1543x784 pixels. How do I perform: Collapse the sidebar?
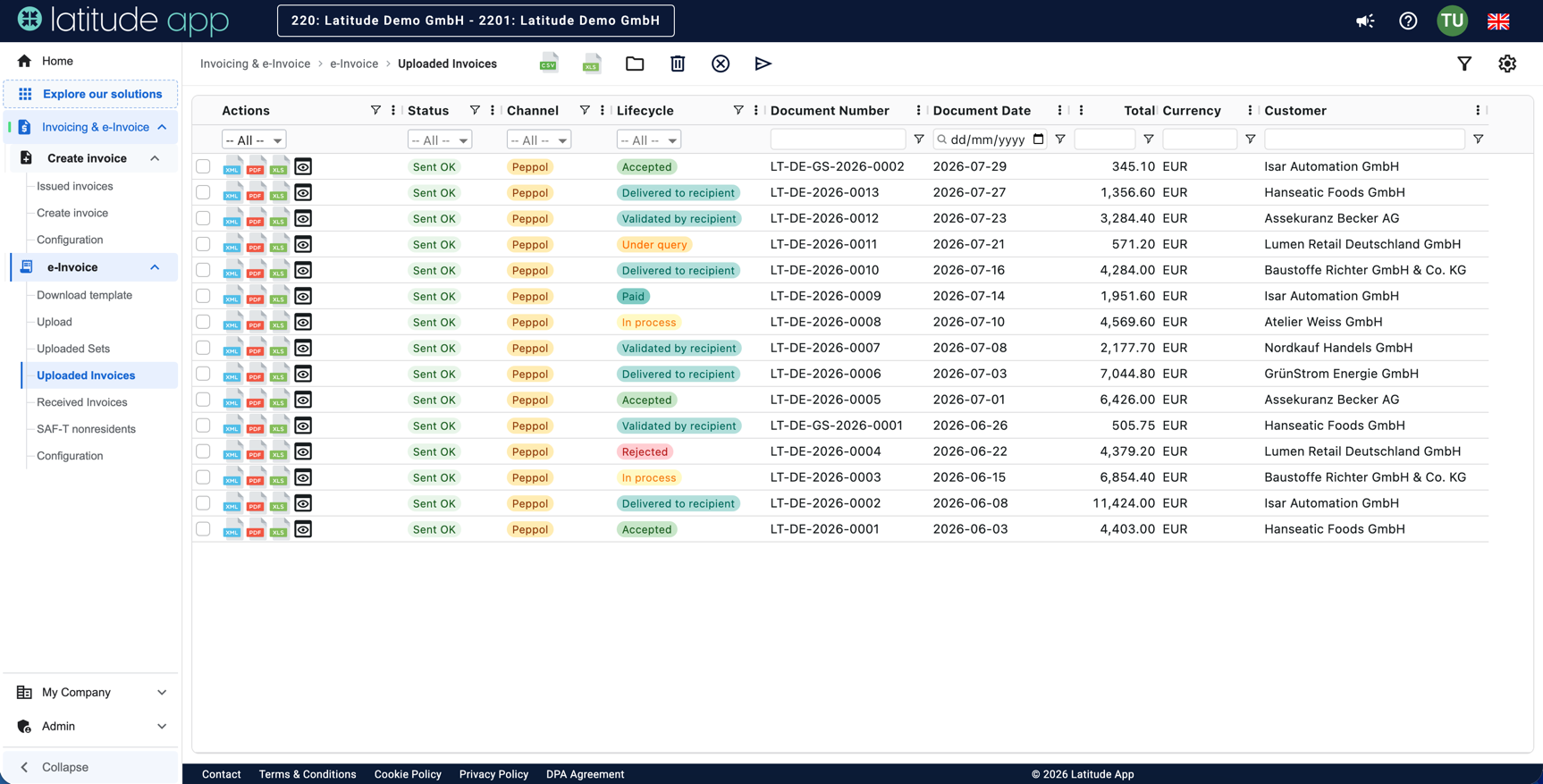click(90, 767)
